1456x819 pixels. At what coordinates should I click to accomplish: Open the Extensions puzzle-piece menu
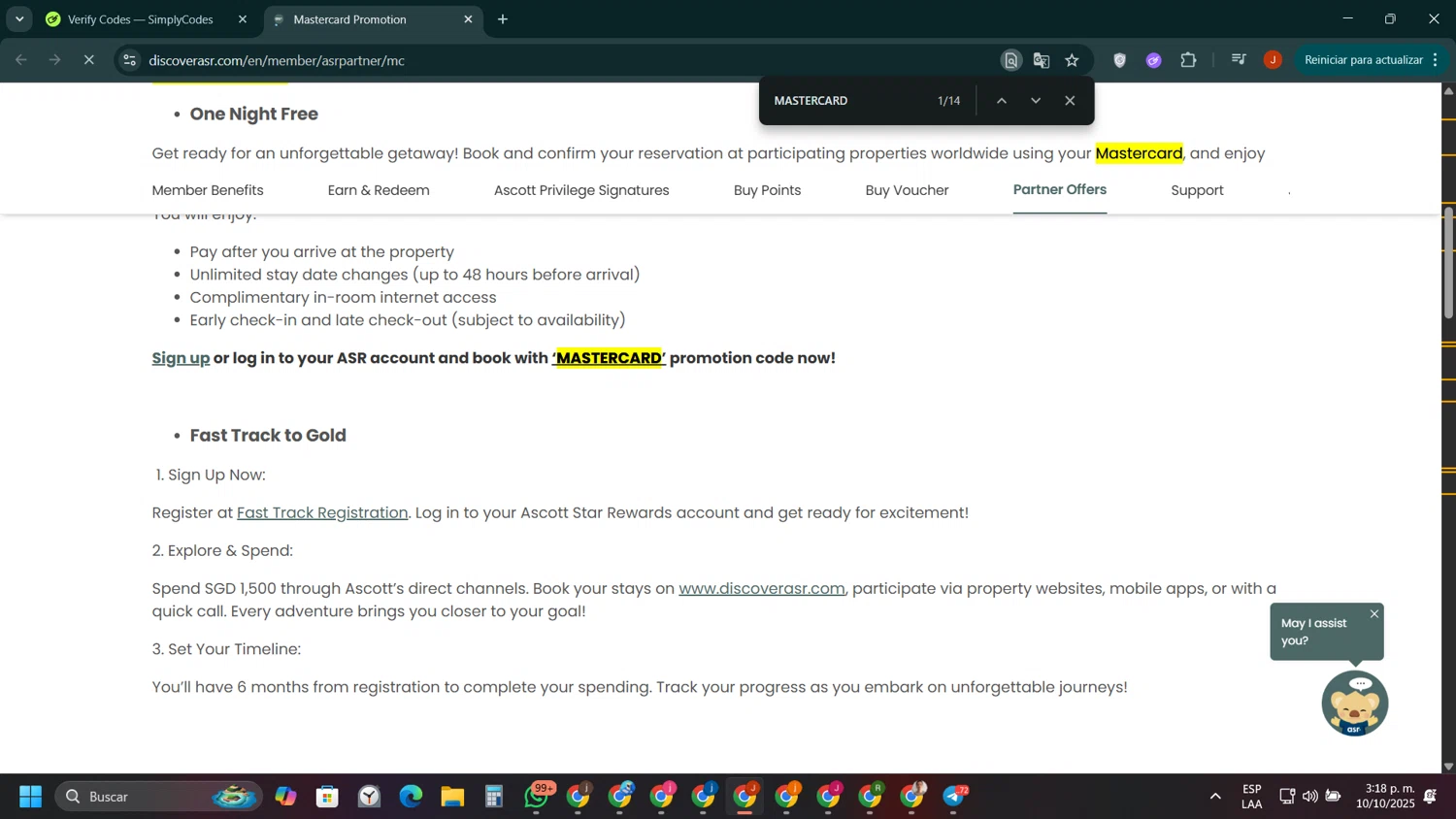(1188, 60)
